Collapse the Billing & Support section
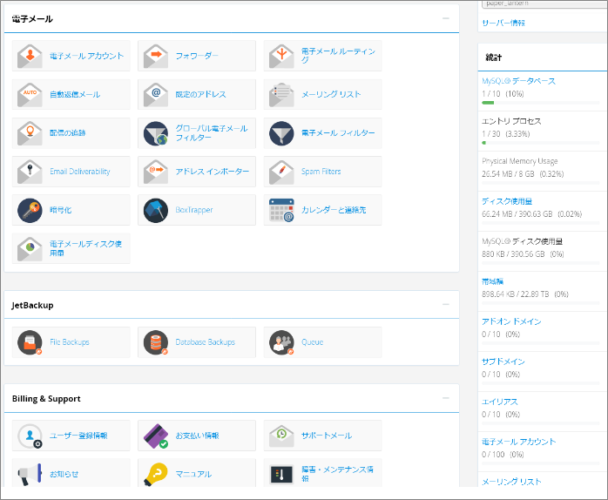This screenshot has width=608, height=500. click(x=446, y=397)
